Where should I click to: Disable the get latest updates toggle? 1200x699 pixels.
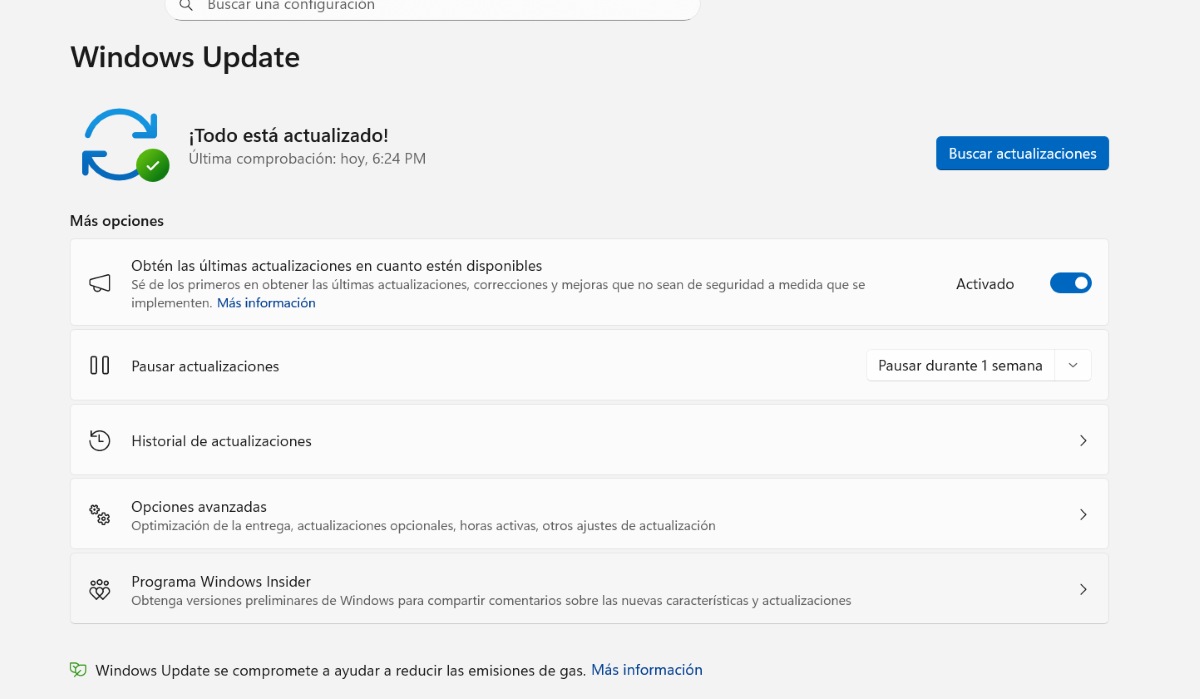tap(1070, 283)
